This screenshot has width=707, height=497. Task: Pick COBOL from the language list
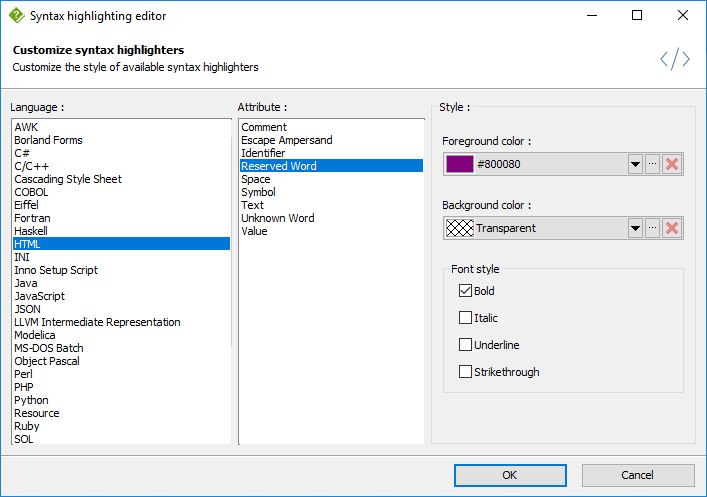tap(122, 192)
